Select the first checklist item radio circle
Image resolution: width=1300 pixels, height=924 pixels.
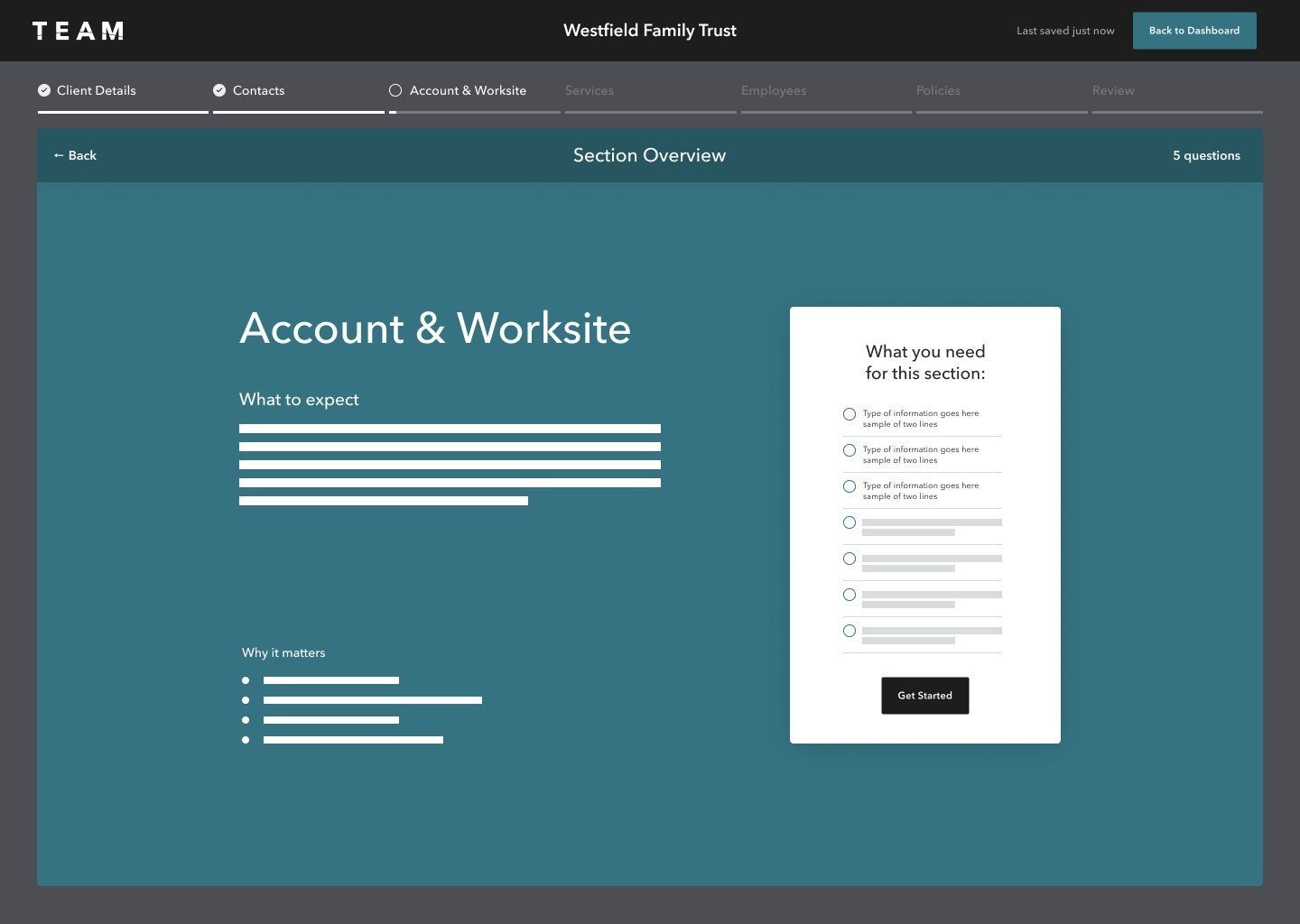(x=850, y=414)
